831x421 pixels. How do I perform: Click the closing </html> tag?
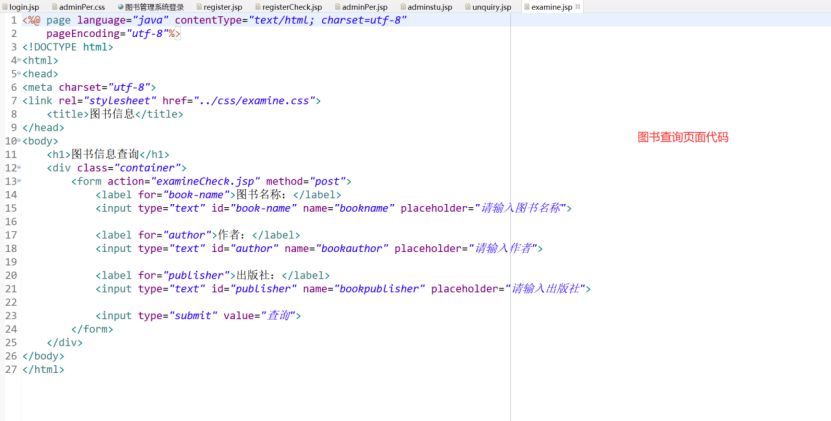pos(43,370)
